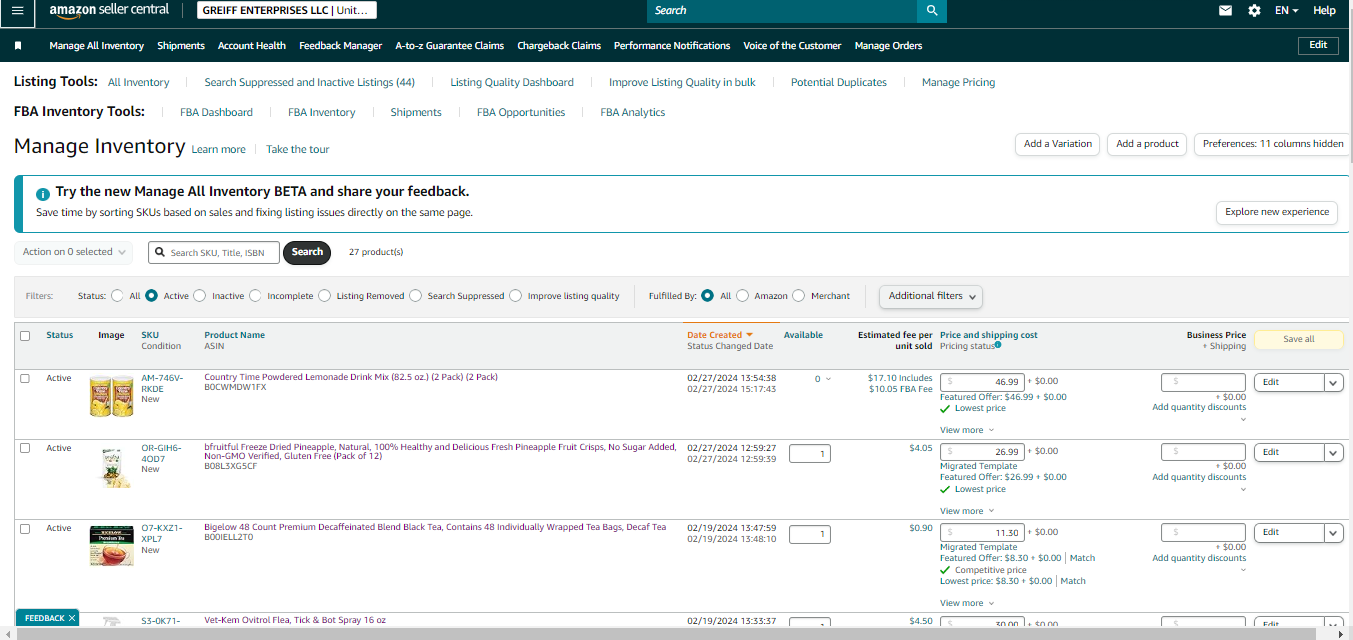Open the Manage Pricing link
Image resolution: width=1353 pixels, height=640 pixels.
click(958, 82)
